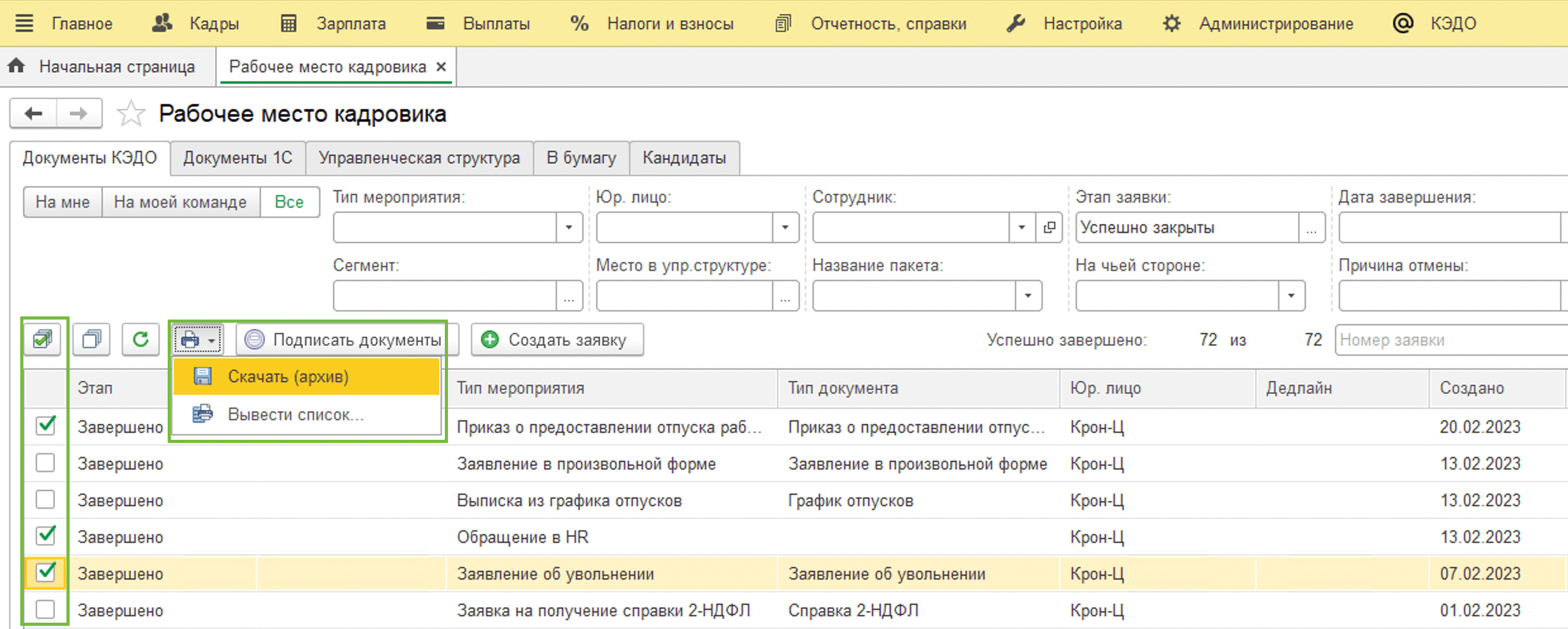This screenshot has width=1568, height=629.
Task: Add page to favorites with star icon
Action: pos(131,114)
